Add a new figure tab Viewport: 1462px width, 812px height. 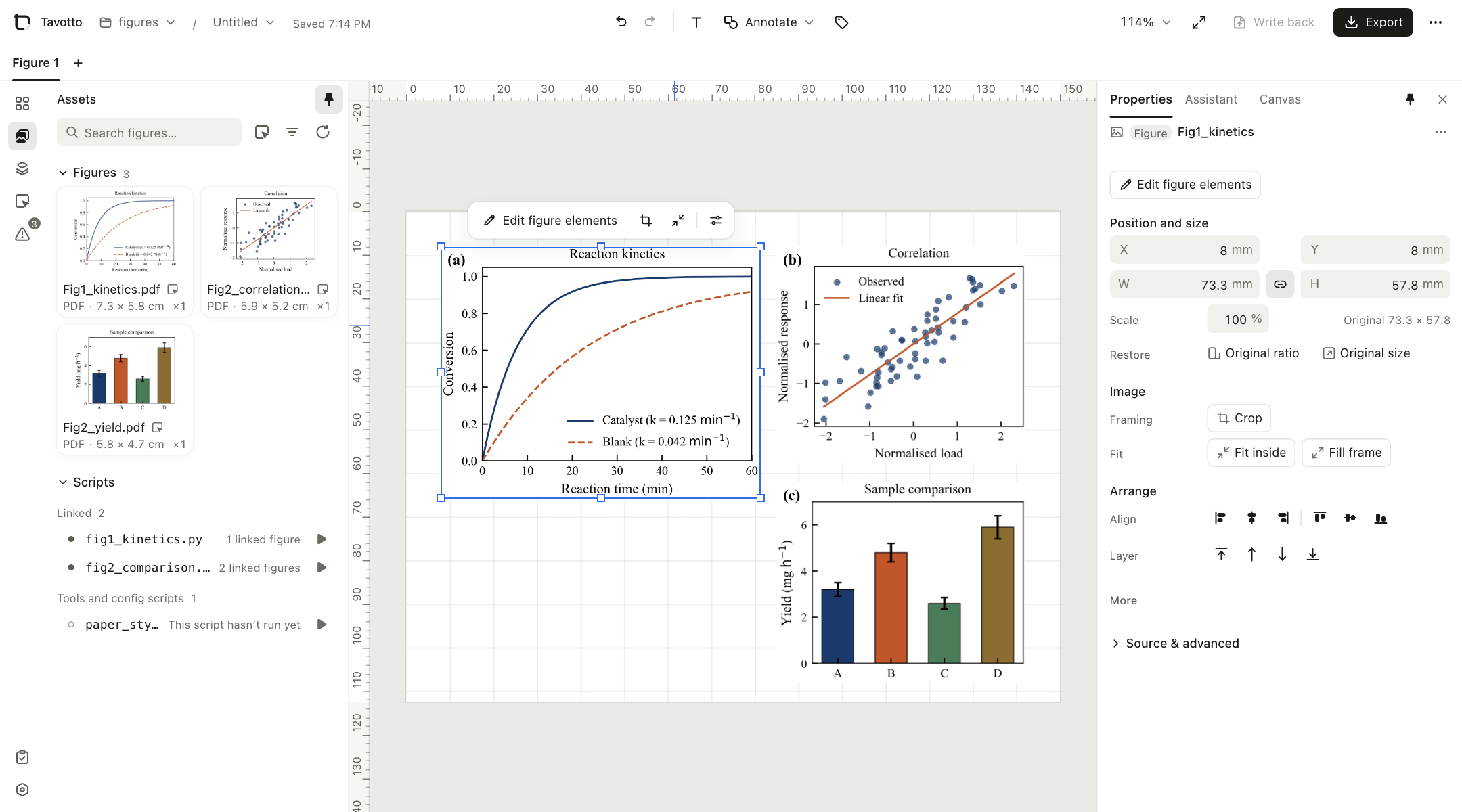point(79,63)
